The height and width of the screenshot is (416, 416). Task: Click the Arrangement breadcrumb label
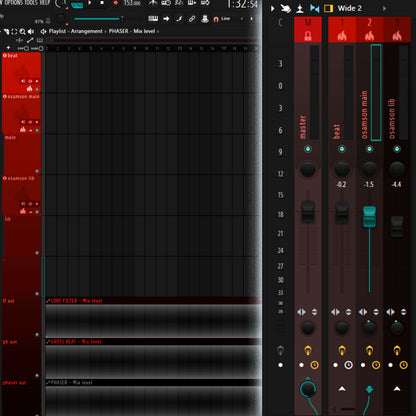(87, 31)
